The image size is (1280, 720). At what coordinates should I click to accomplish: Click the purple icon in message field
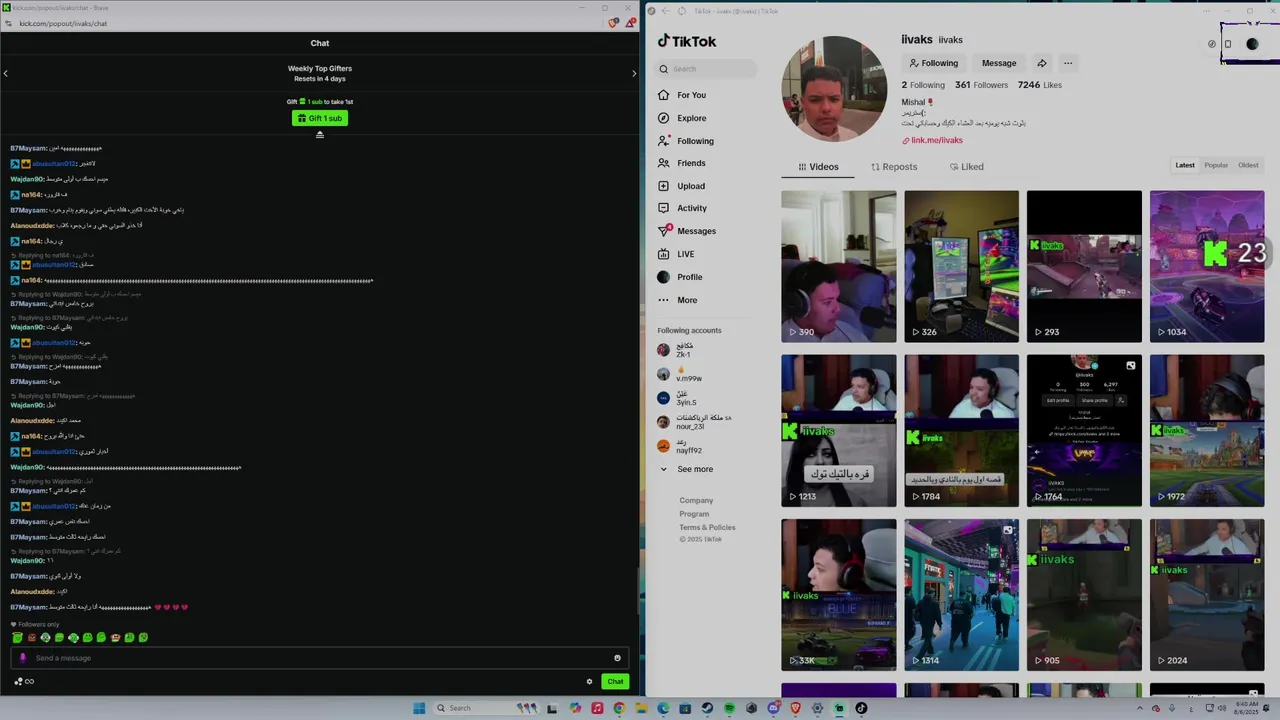[x=23, y=658]
